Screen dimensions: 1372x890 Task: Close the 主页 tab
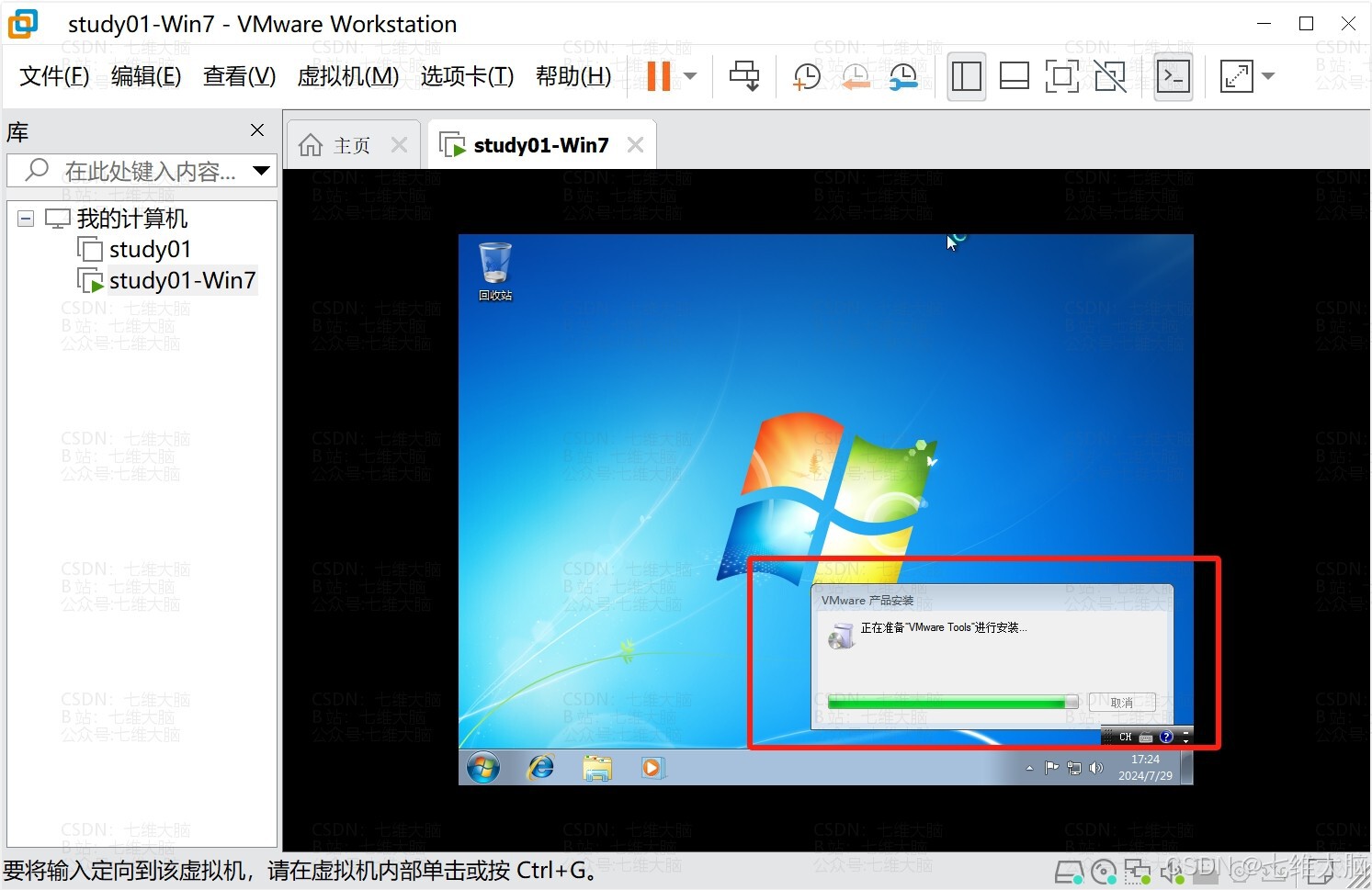399,145
